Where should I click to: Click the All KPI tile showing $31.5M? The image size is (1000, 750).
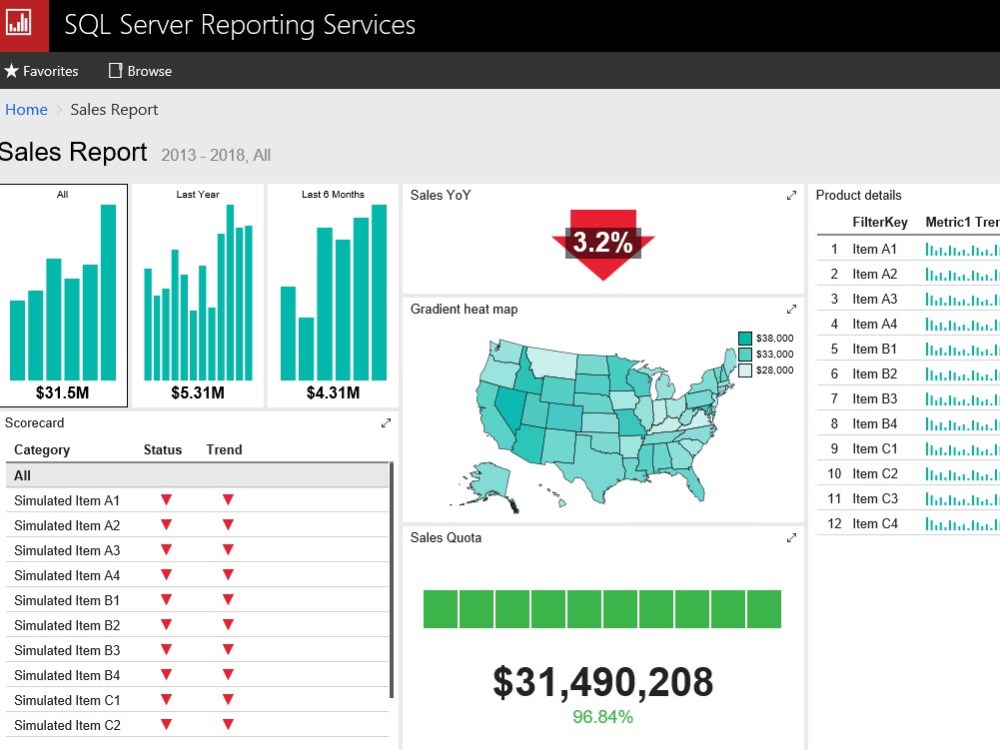tap(64, 294)
